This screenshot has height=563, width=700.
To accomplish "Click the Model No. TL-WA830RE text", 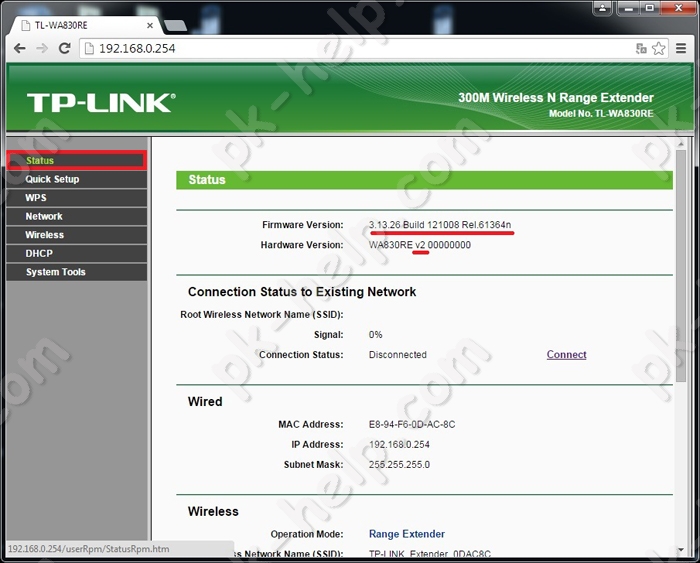I will coord(601,113).
